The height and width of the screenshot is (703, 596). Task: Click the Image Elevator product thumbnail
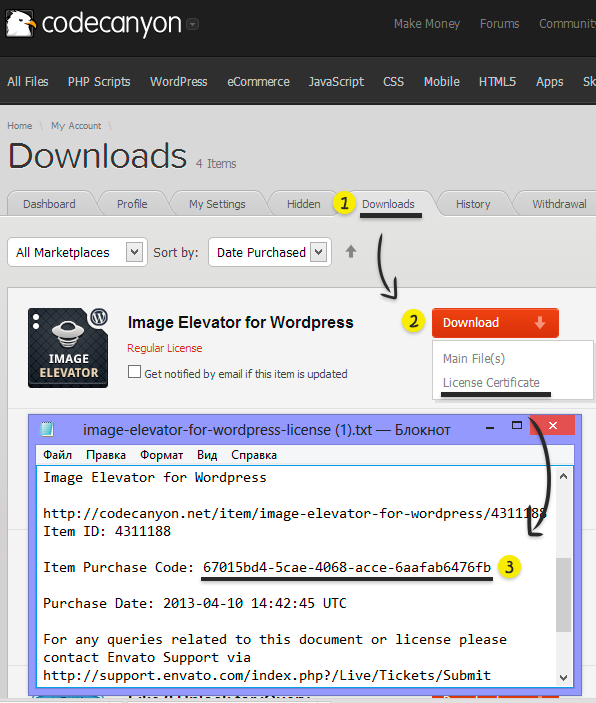click(x=68, y=348)
